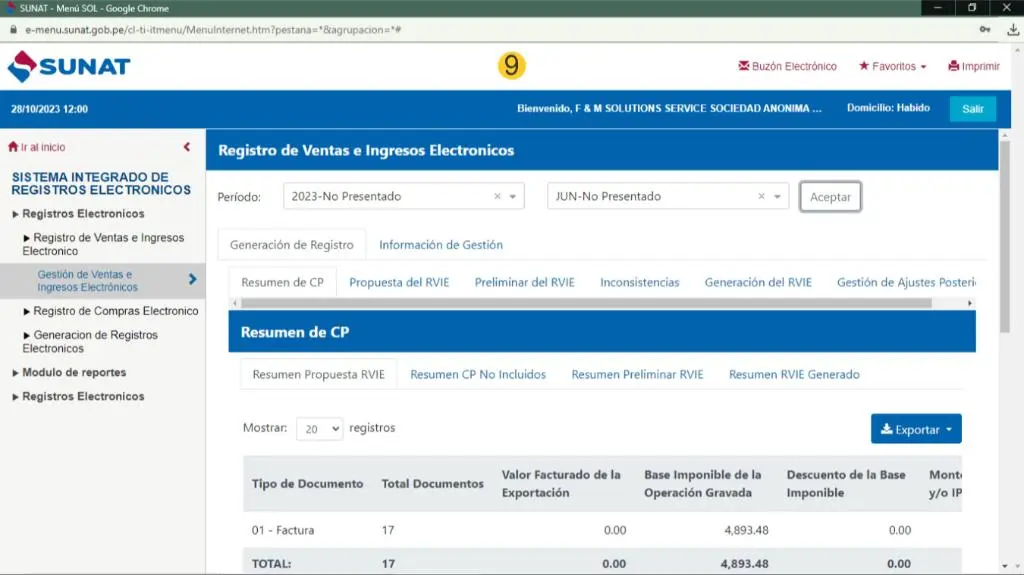
Task: Change the Mostrar registros count
Action: pos(320,429)
